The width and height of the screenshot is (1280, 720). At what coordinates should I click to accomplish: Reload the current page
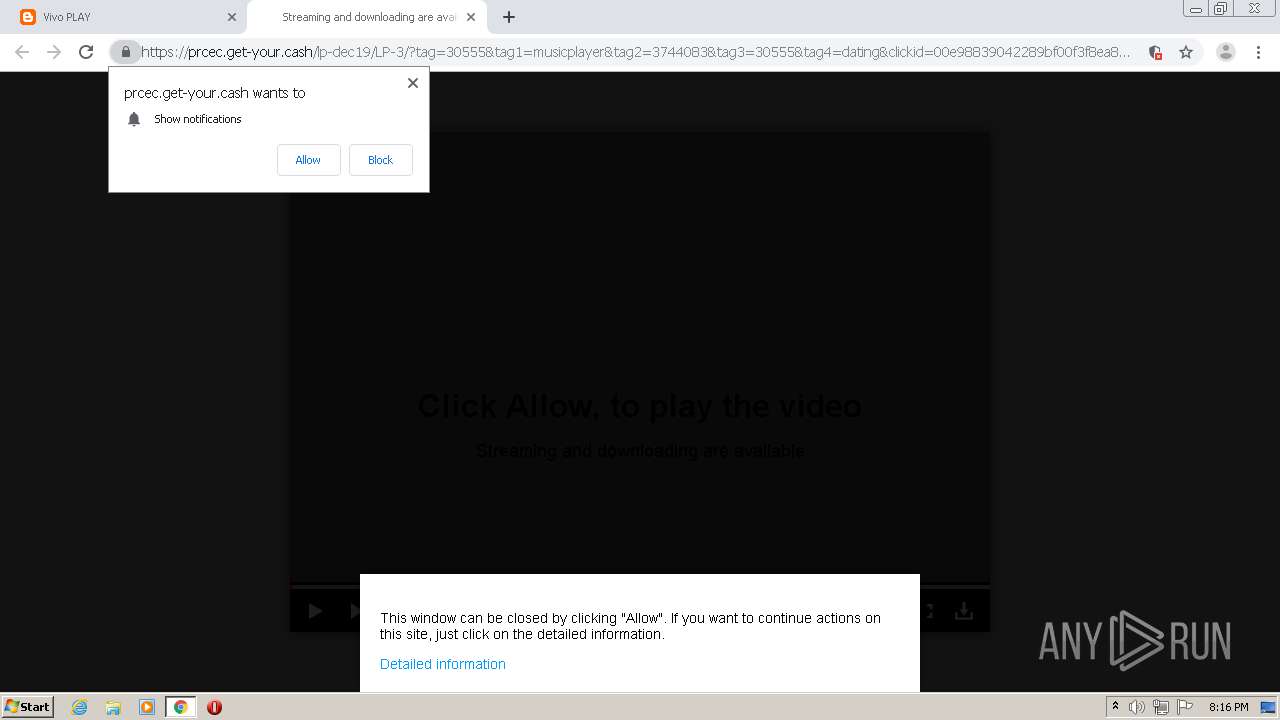tap(86, 52)
